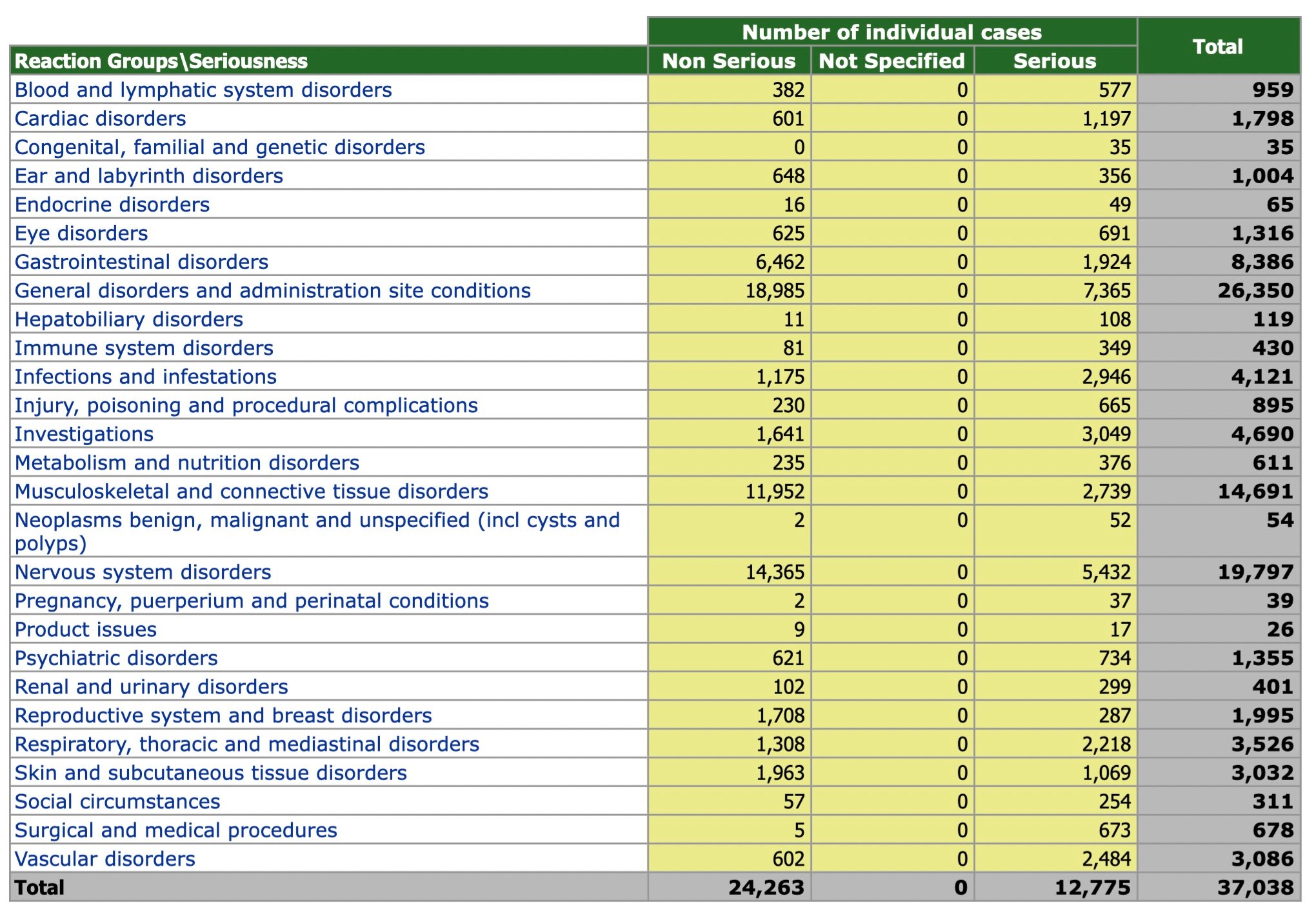The height and width of the screenshot is (920, 1316).
Task: Open Gastrointestinal disorders reaction group
Action: 141,262
